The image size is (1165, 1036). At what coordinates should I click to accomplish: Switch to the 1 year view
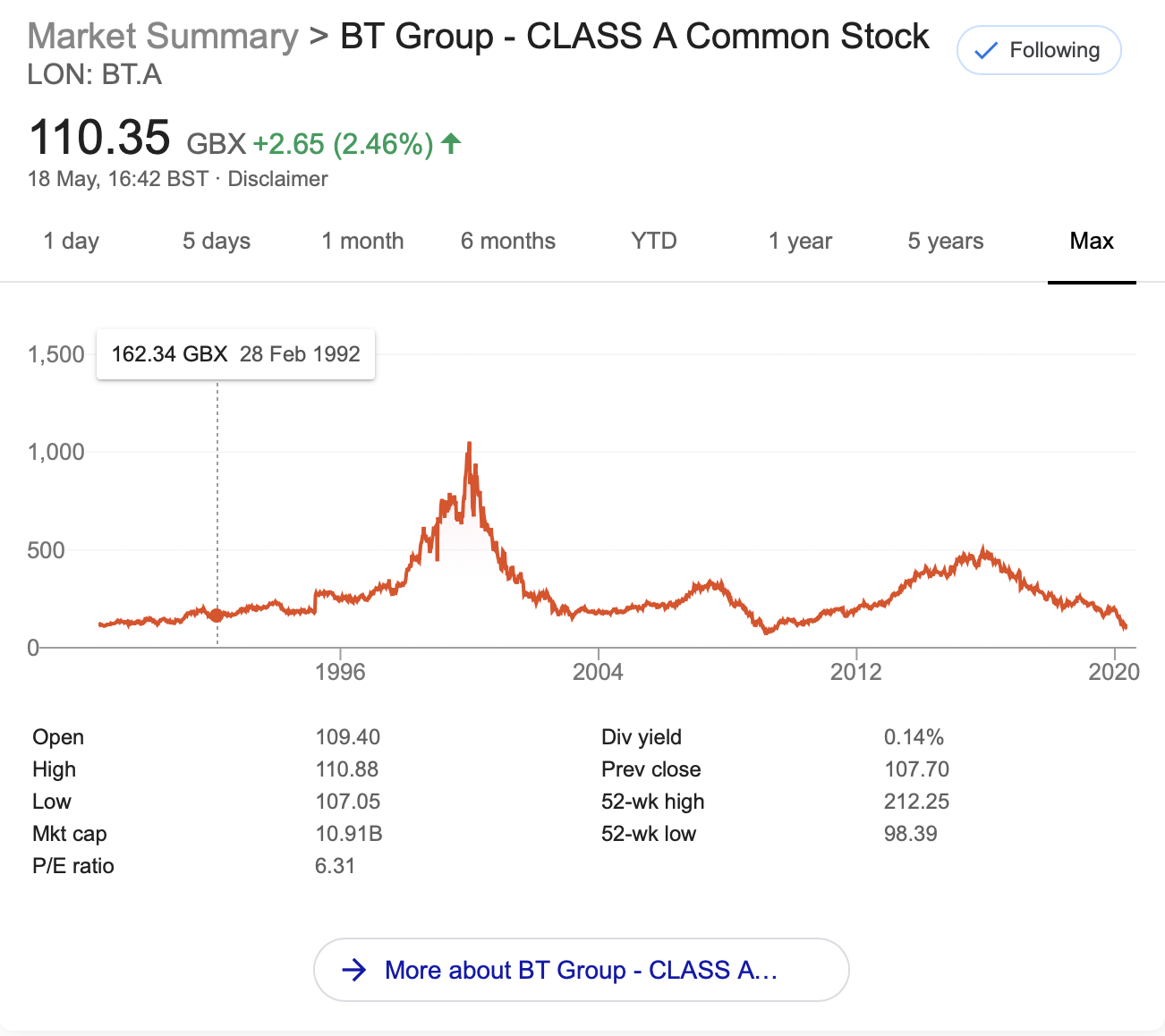[800, 241]
